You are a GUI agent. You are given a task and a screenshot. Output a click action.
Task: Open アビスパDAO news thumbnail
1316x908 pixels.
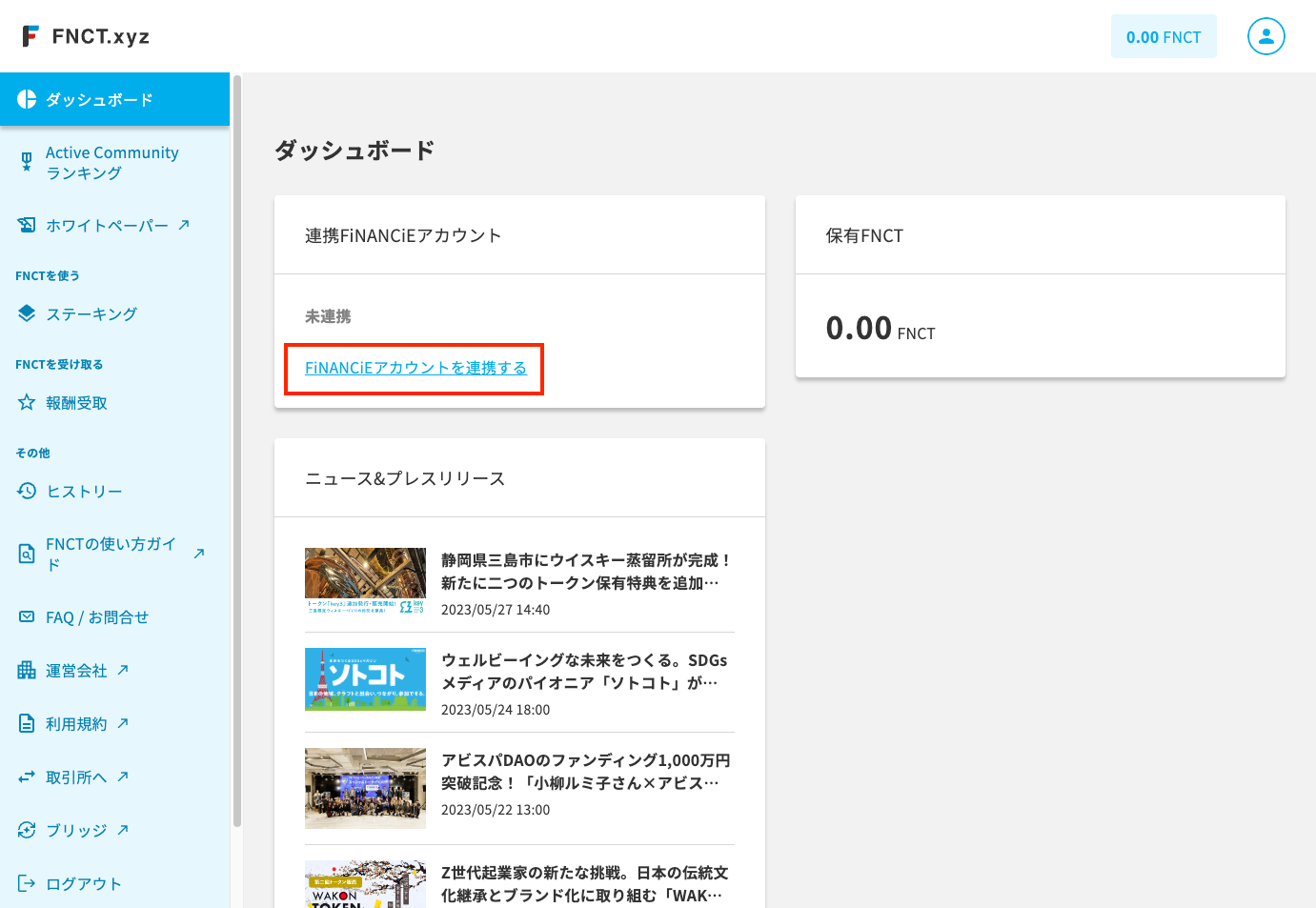click(365, 788)
